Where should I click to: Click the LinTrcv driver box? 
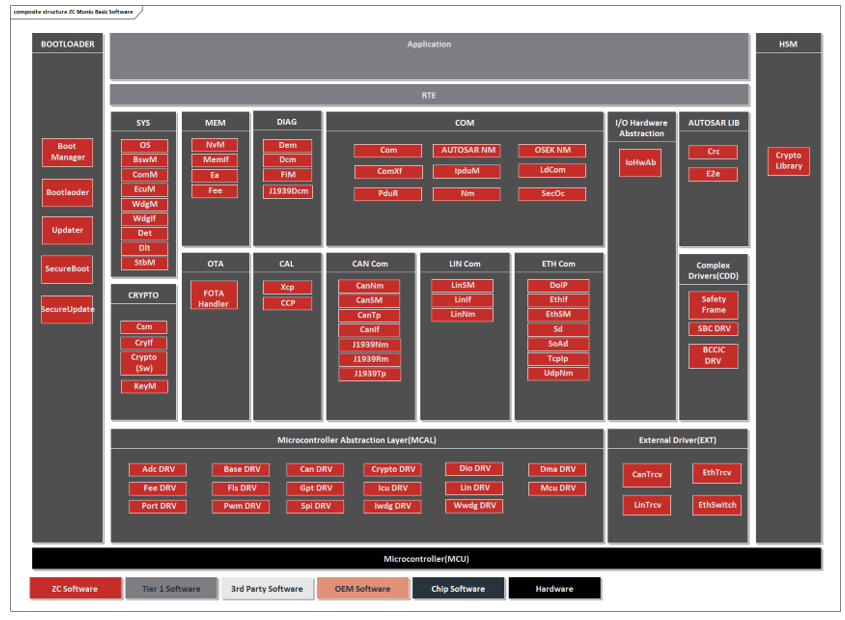click(647, 506)
